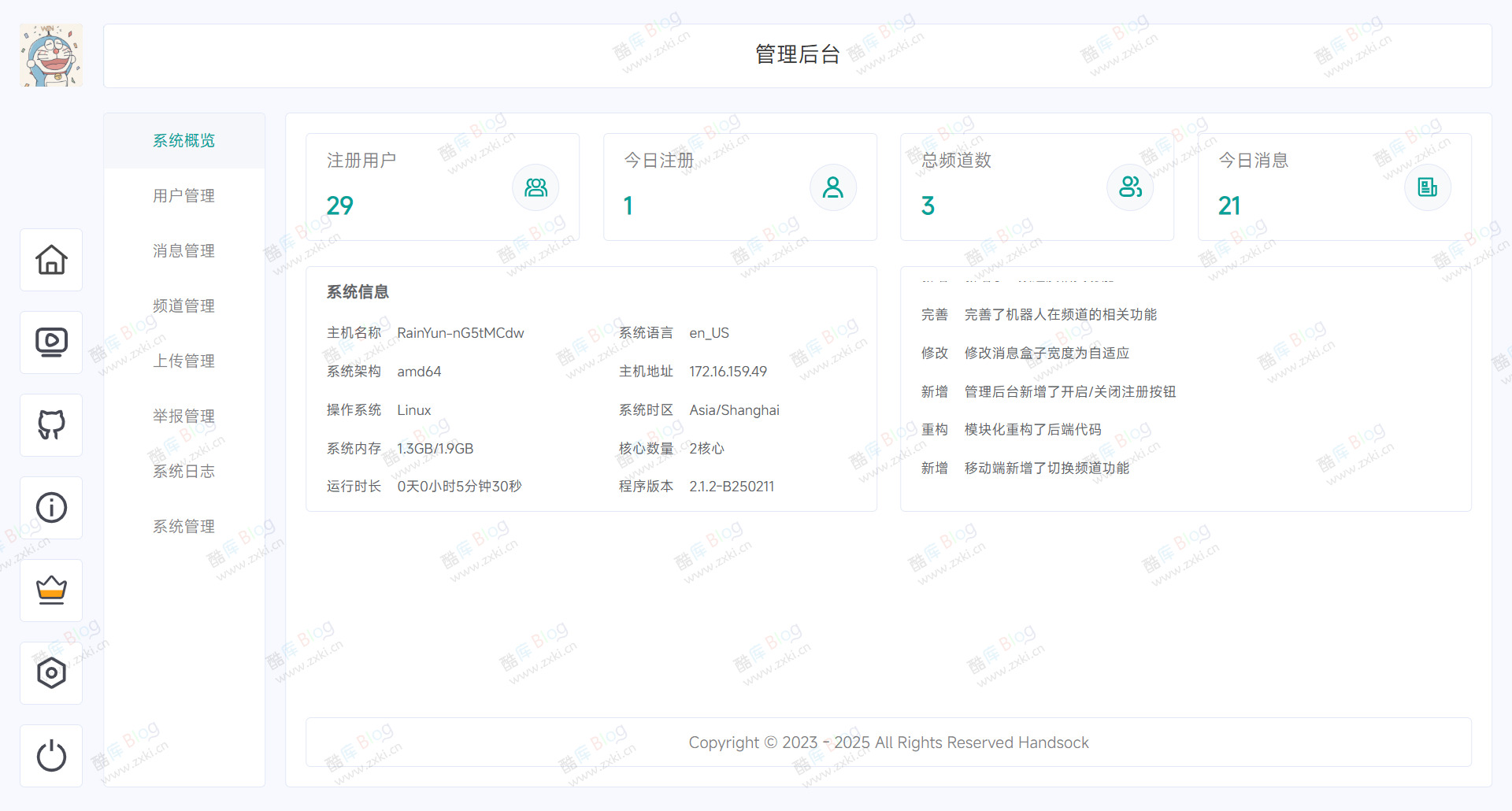Image resolution: width=1512 pixels, height=811 pixels.
Task: Open 消息管理 in the sidebar
Action: (x=183, y=250)
